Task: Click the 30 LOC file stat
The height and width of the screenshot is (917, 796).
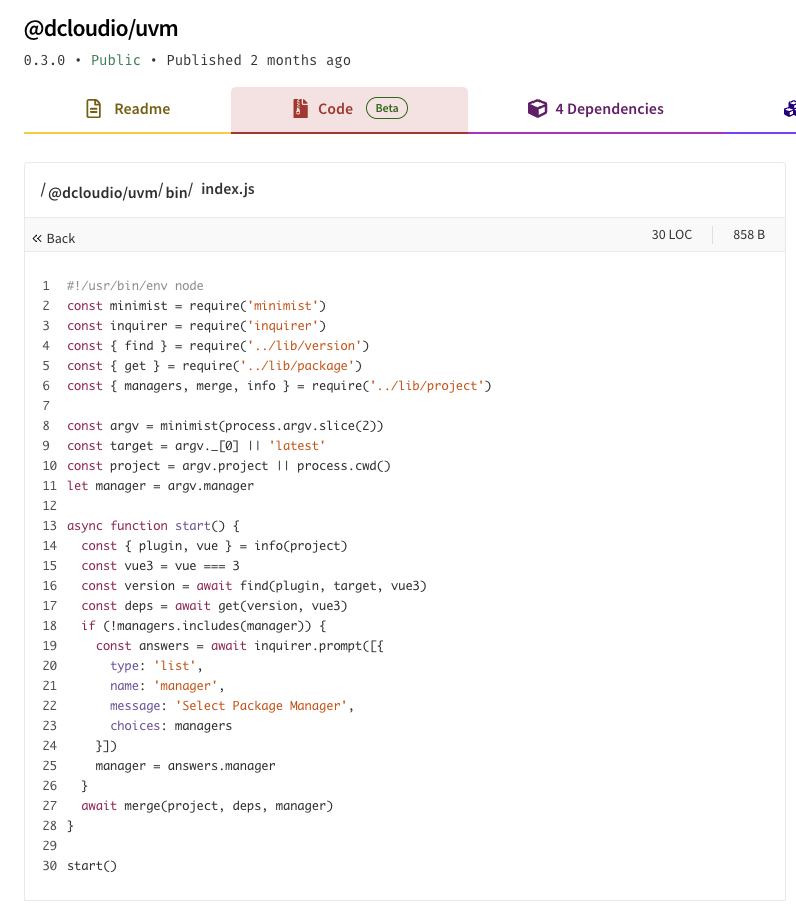Action: 671,235
